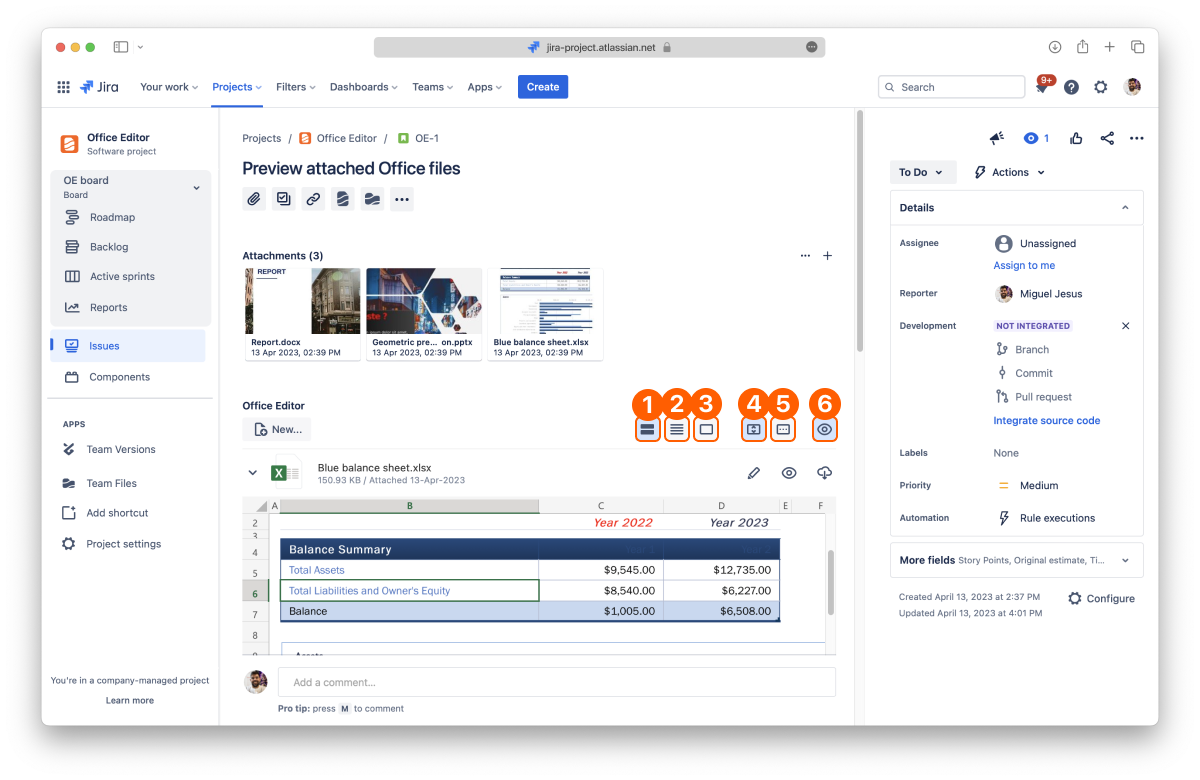The height and width of the screenshot is (780, 1200).
Task: Expand the More fields section
Action: (1016, 560)
